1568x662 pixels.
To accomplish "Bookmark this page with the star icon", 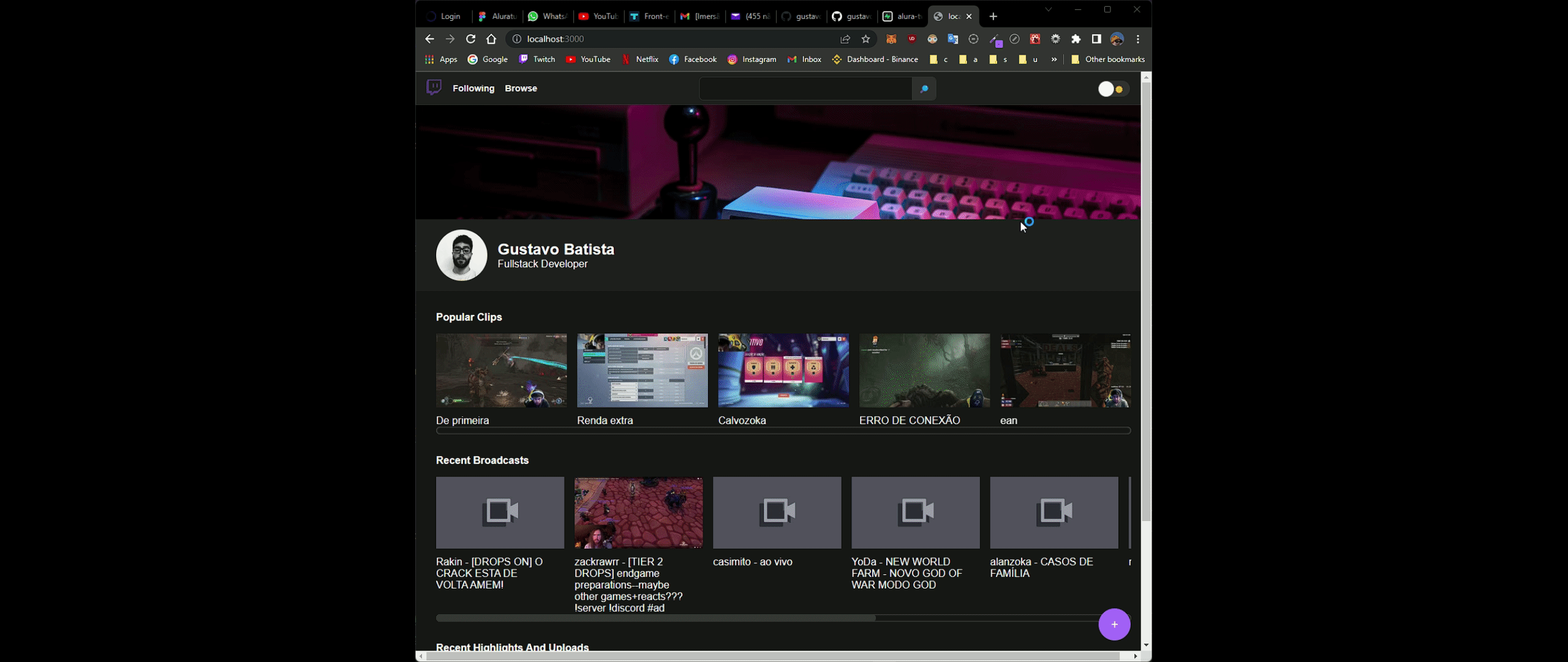I will 865,39.
